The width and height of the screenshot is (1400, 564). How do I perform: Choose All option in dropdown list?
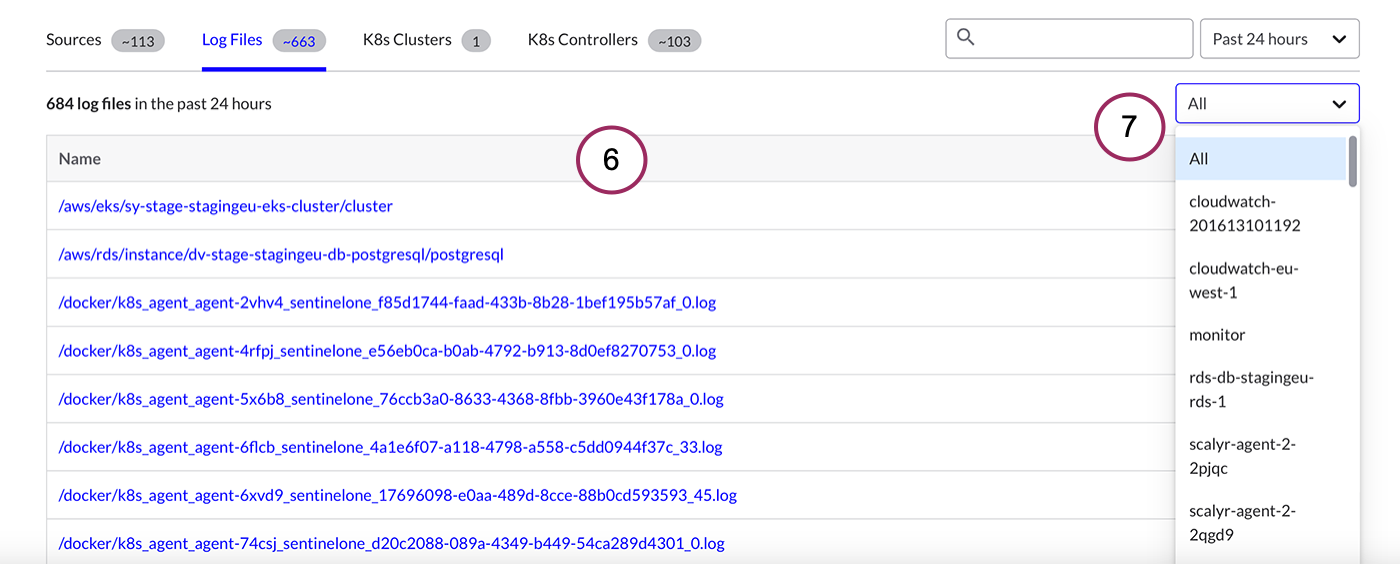[x=1199, y=159]
